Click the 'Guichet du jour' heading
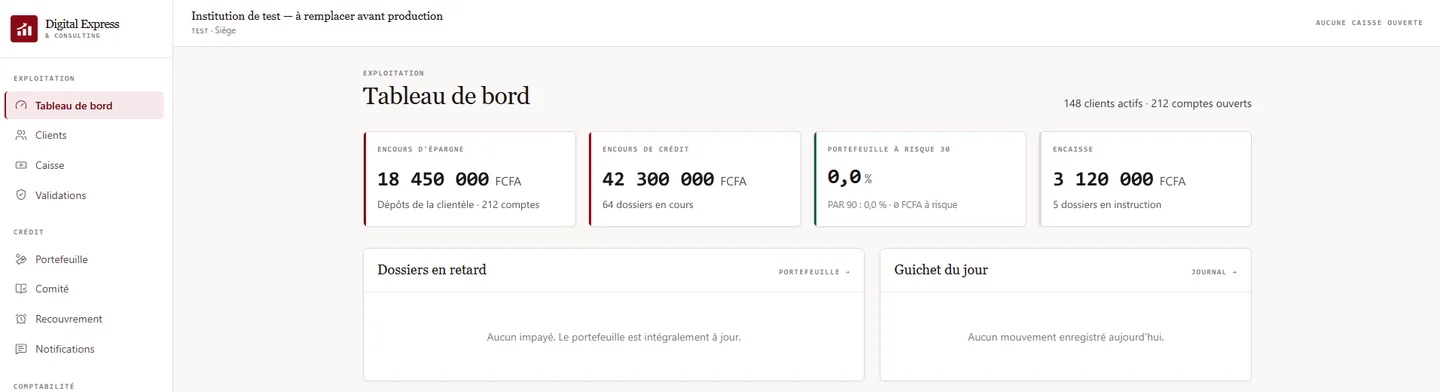This screenshot has height=392, width=1440. tap(941, 270)
